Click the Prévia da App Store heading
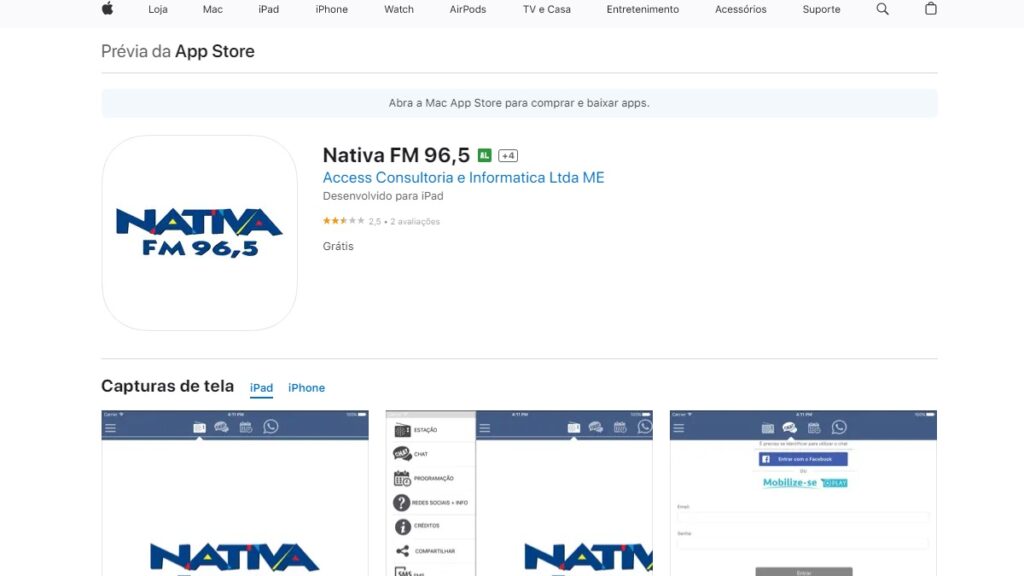This screenshot has height=576, width=1024. pyautogui.click(x=178, y=51)
